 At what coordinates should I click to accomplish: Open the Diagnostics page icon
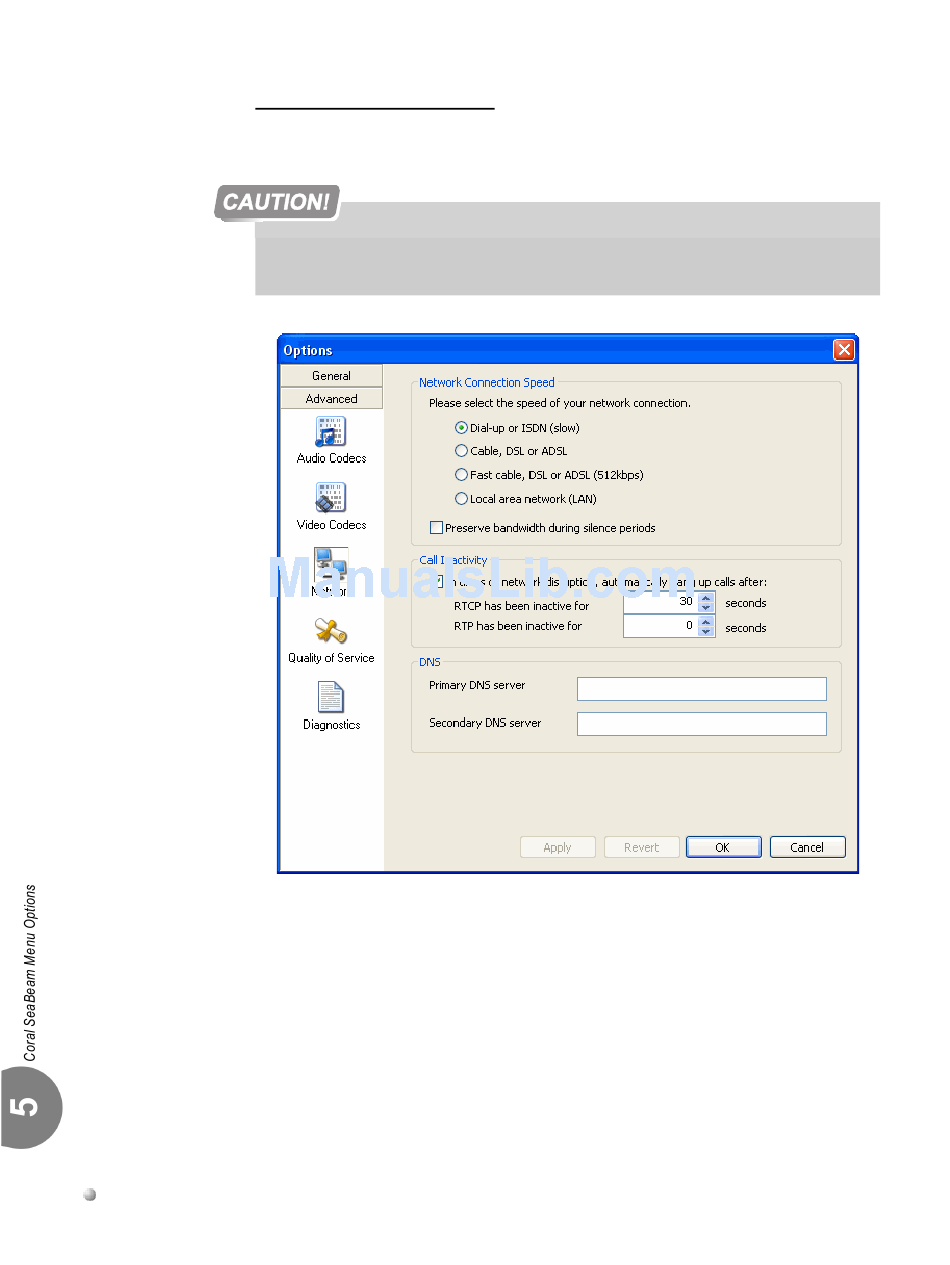(330, 698)
